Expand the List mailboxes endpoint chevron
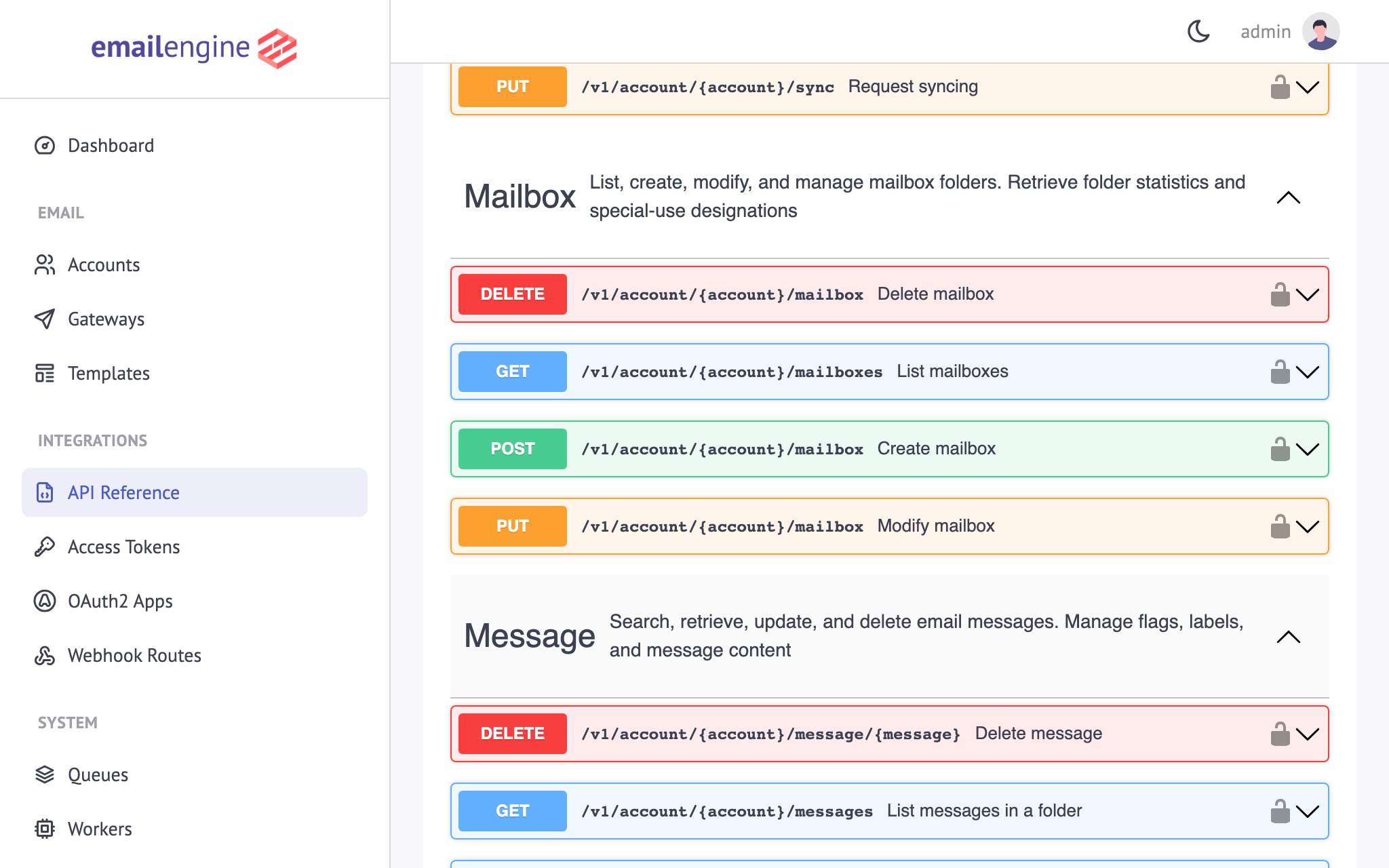Viewport: 1389px width, 868px height. click(x=1308, y=372)
